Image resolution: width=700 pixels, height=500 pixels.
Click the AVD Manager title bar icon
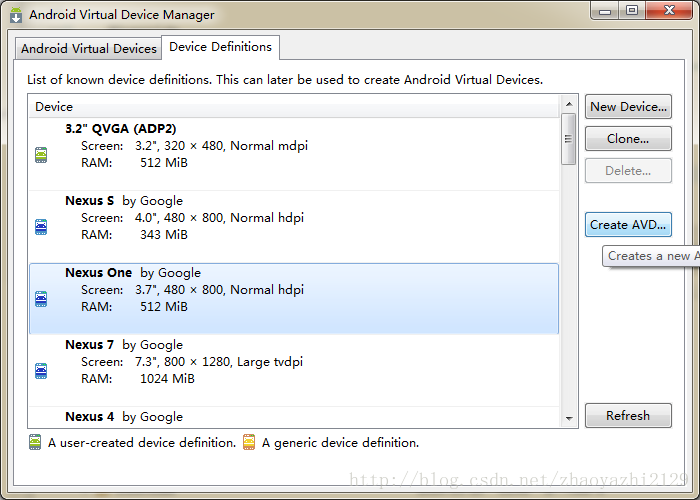pyautogui.click(x=16, y=15)
